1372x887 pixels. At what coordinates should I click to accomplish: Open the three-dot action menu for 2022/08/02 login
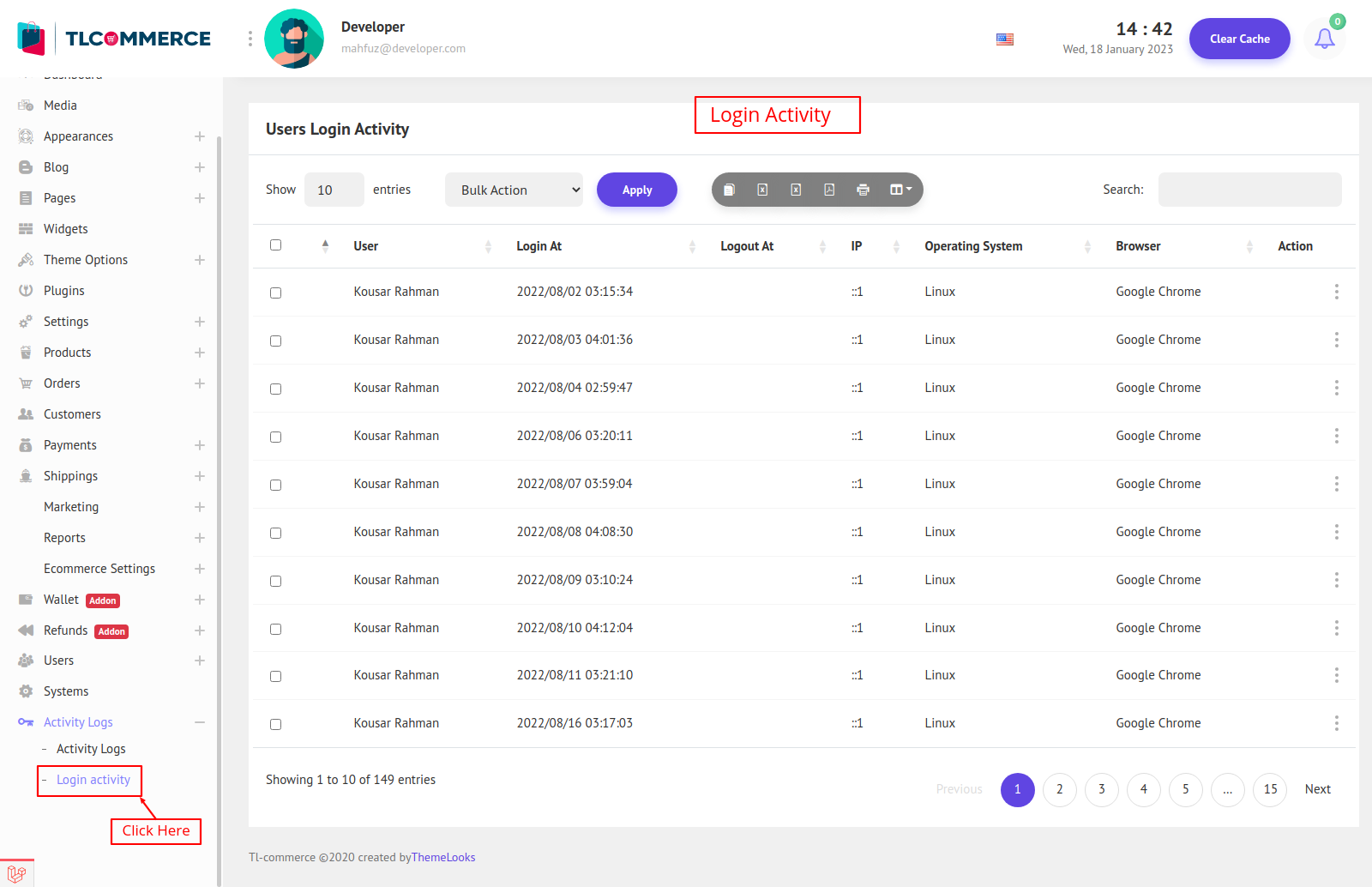point(1336,292)
